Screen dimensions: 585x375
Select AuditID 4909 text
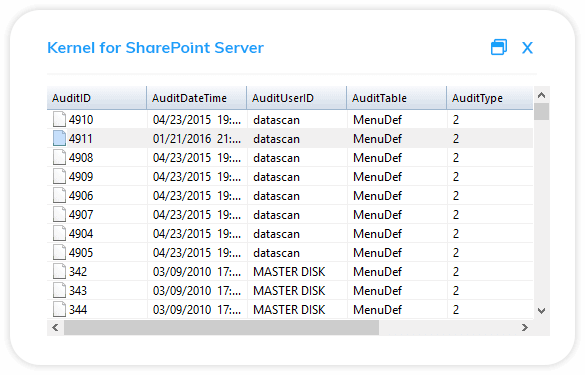pos(81,177)
